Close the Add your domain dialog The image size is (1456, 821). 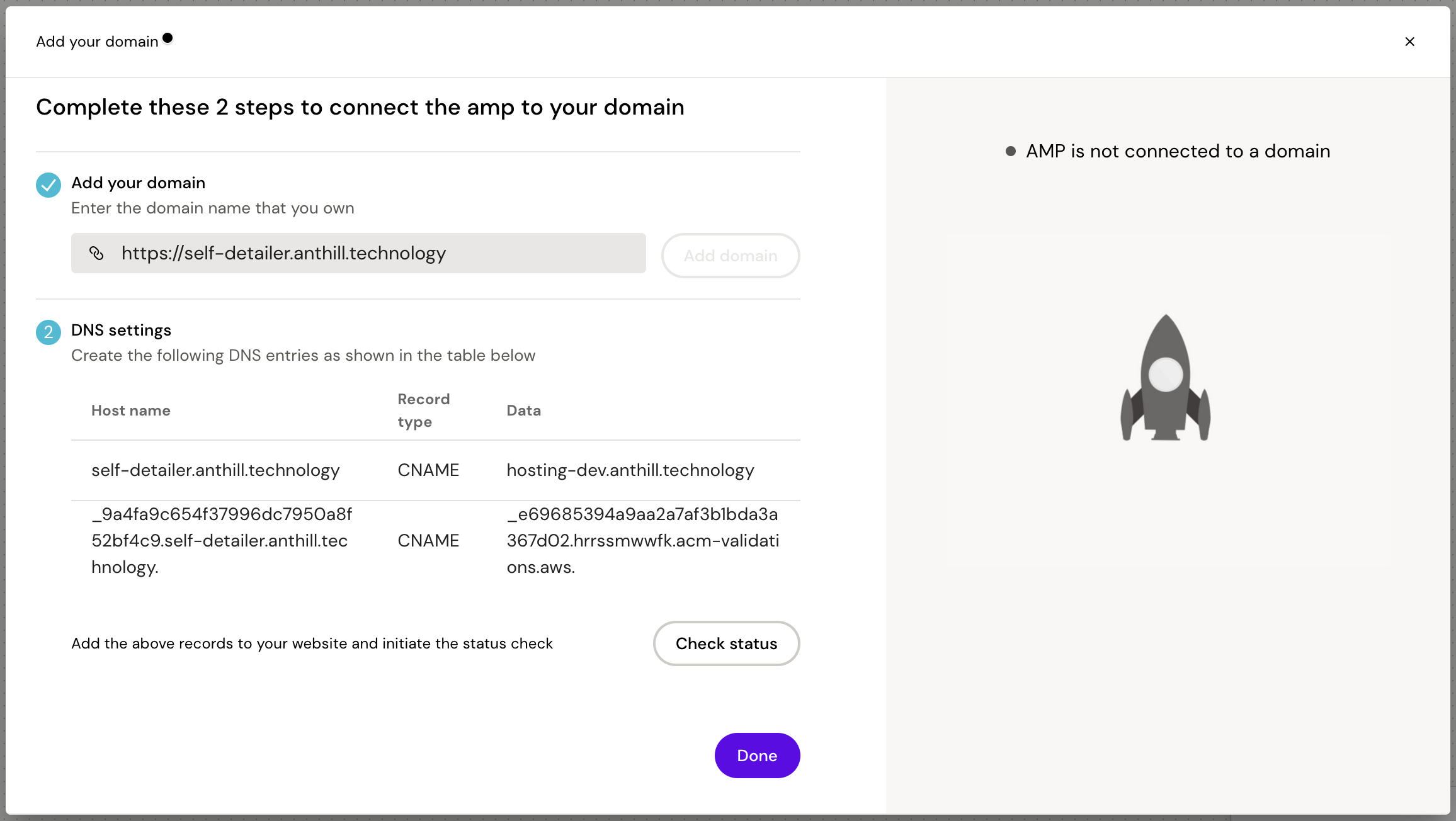coord(1409,42)
